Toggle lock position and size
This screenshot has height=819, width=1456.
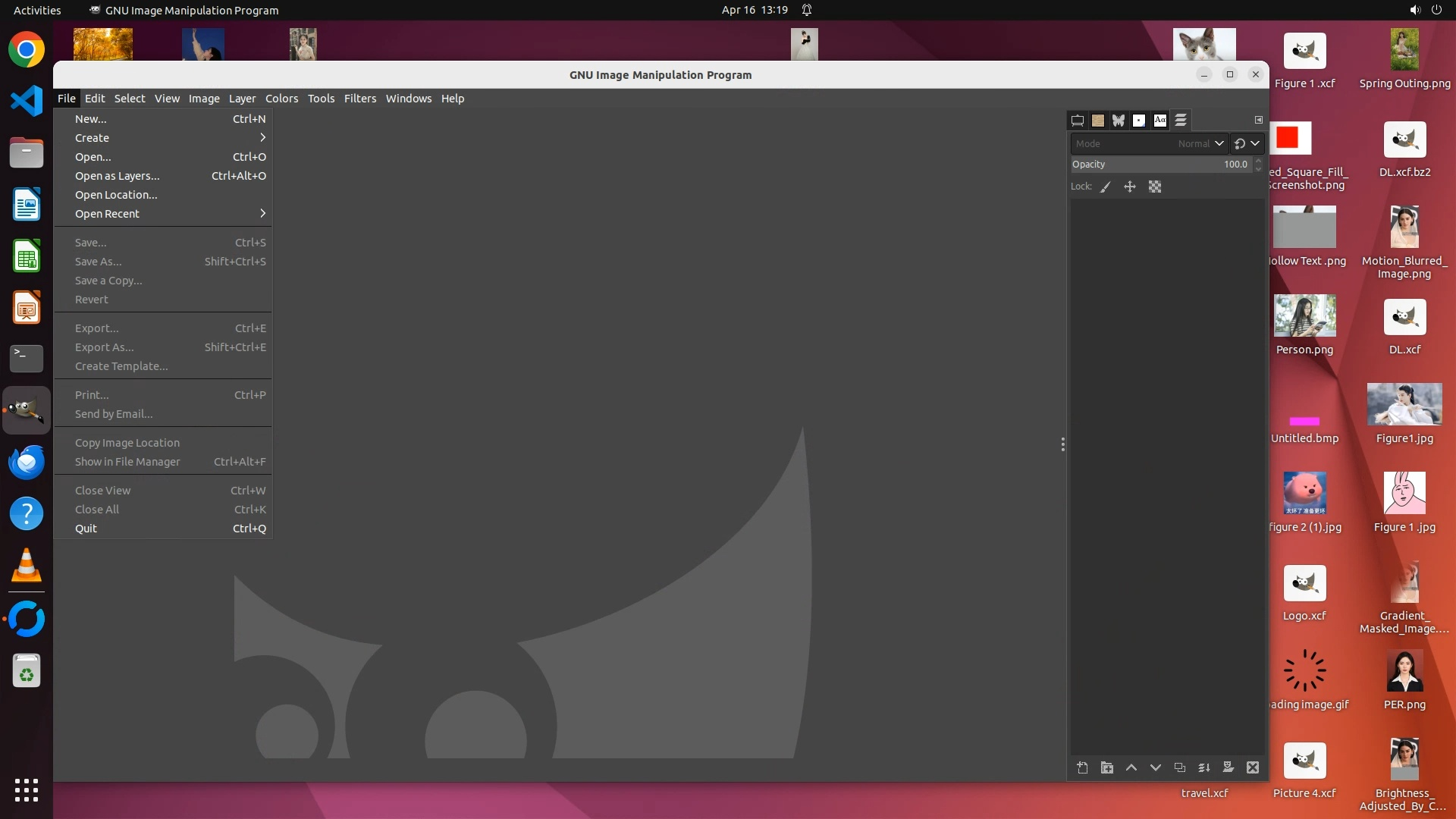(x=1130, y=187)
